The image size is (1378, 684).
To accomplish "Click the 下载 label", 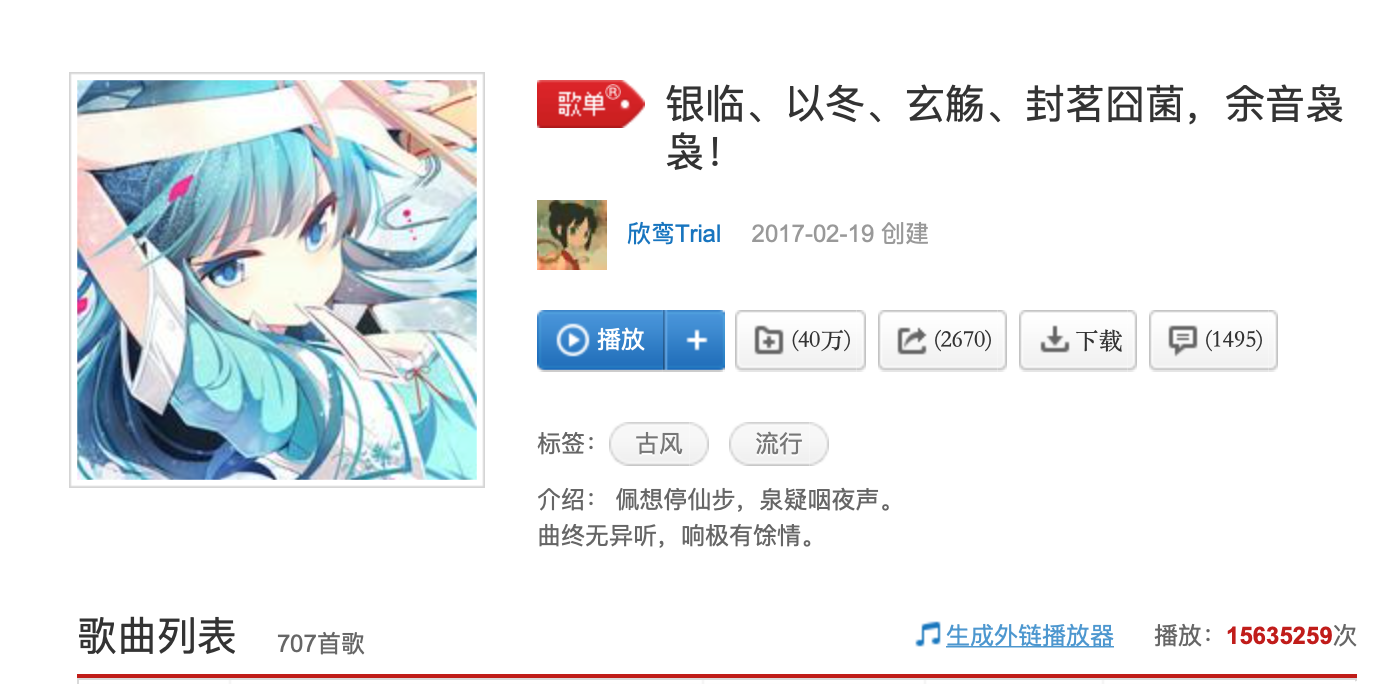I will (x=1099, y=341).
